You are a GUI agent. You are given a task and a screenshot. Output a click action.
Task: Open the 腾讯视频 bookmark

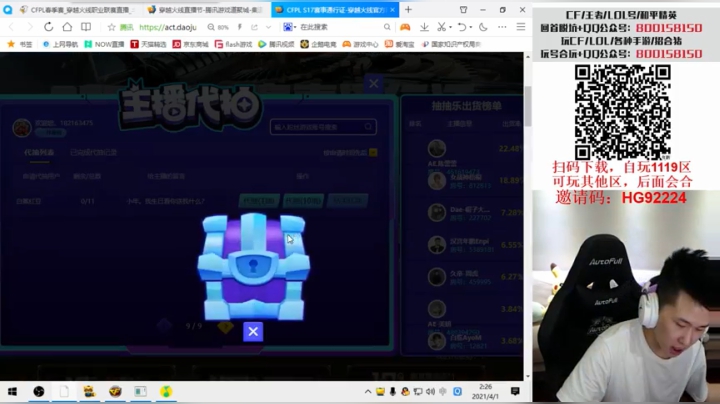tap(276, 44)
